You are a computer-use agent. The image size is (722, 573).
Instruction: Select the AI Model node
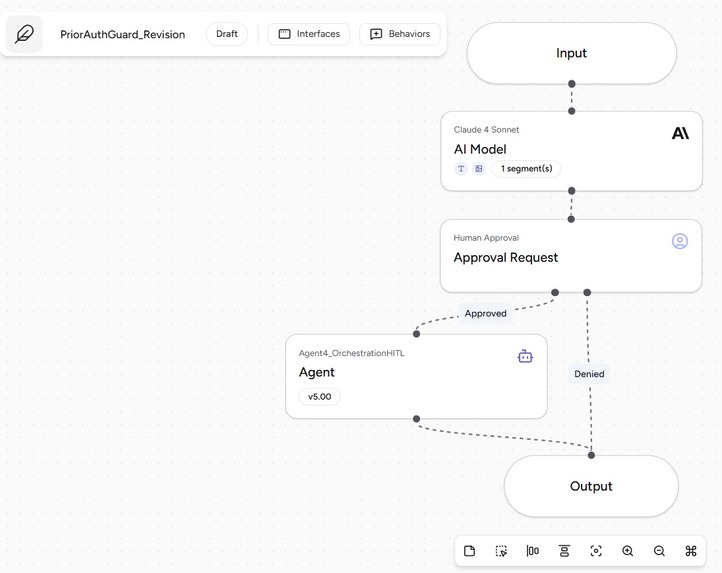571,151
